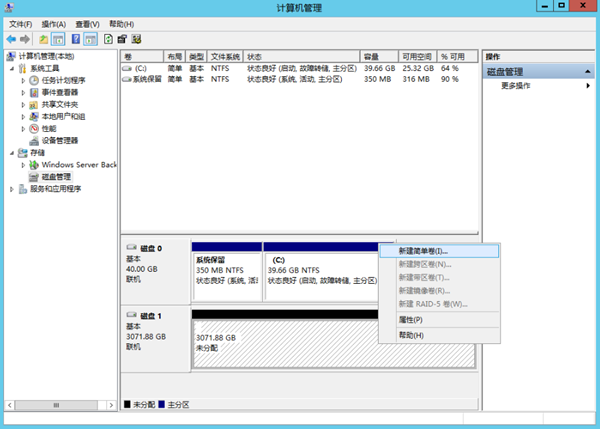Select 事件查看器 in the left tree
This screenshot has height=429, width=600.
click(59, 92)
